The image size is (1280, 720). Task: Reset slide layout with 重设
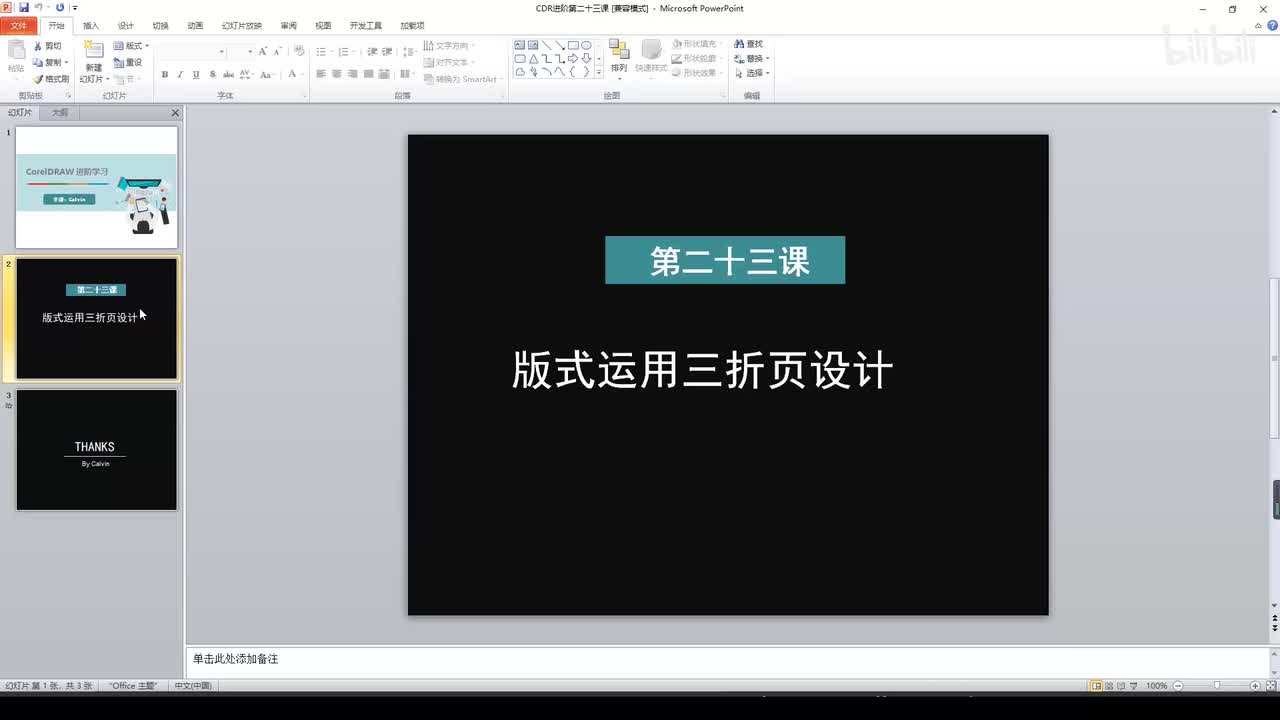[x=128, y=62]
